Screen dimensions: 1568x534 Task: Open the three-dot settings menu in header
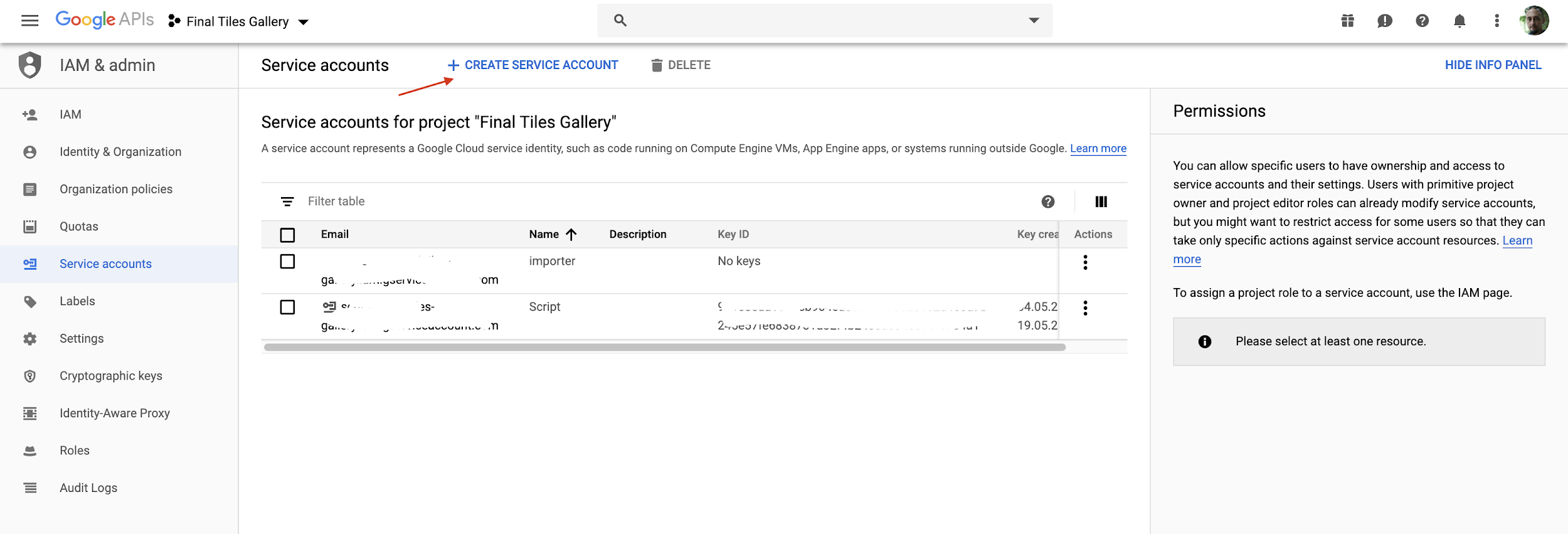(1496, 21)
